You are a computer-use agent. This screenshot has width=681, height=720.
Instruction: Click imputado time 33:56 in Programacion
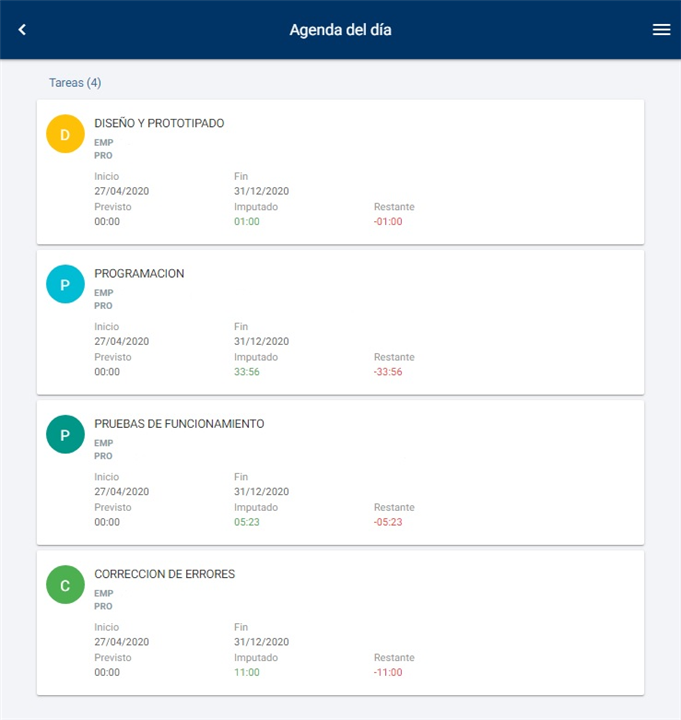tap(247, 372)
